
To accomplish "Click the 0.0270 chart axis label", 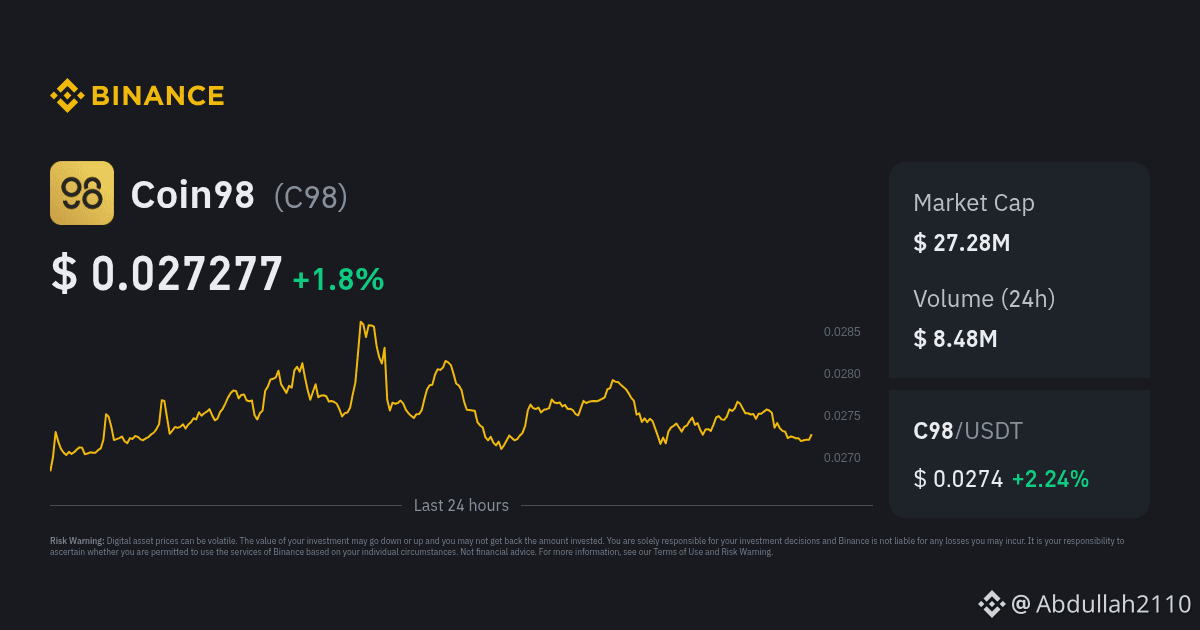I will coord(842,458).
